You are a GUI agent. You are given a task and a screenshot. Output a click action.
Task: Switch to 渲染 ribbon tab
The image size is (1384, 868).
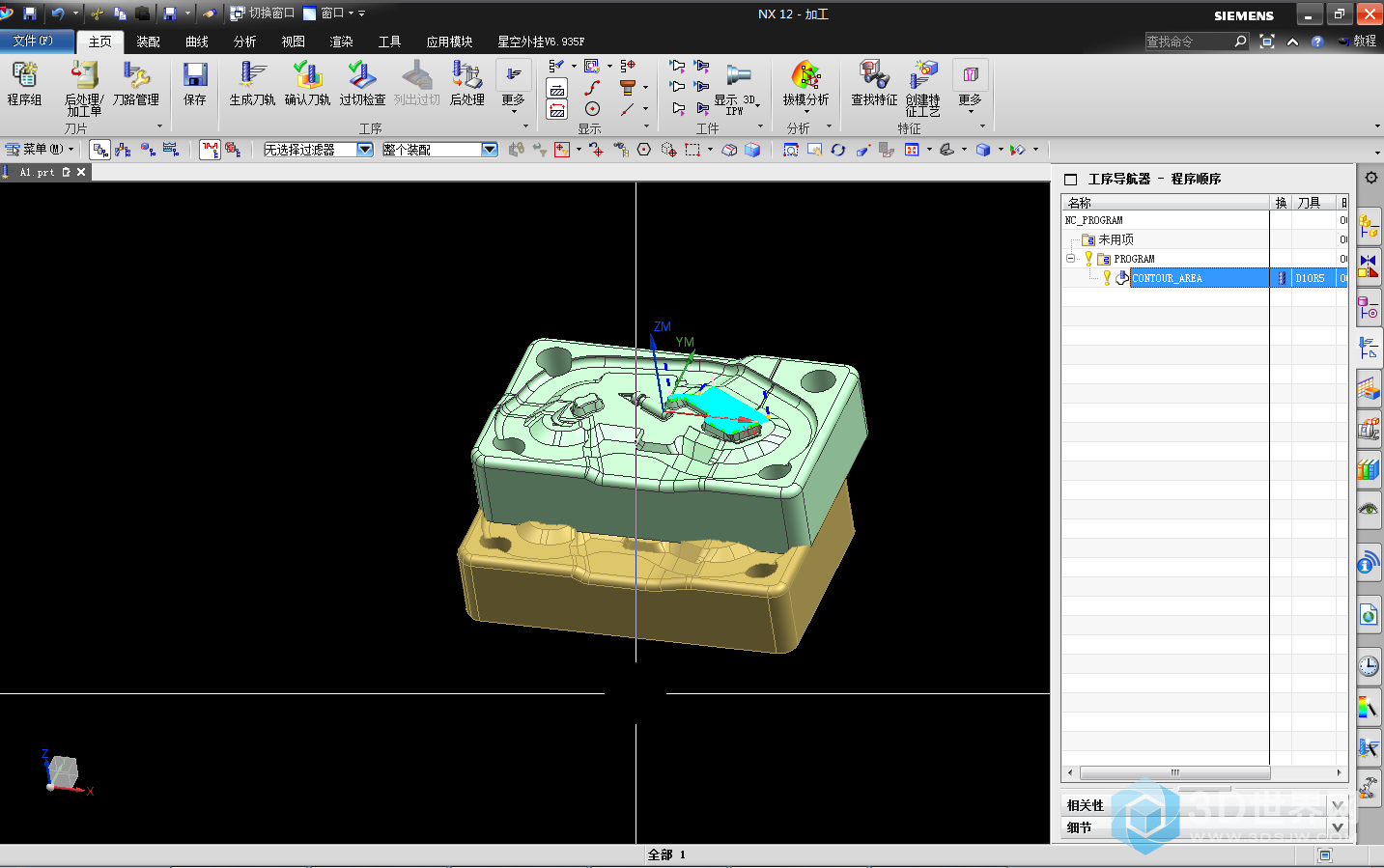click(x=341, y=42)
